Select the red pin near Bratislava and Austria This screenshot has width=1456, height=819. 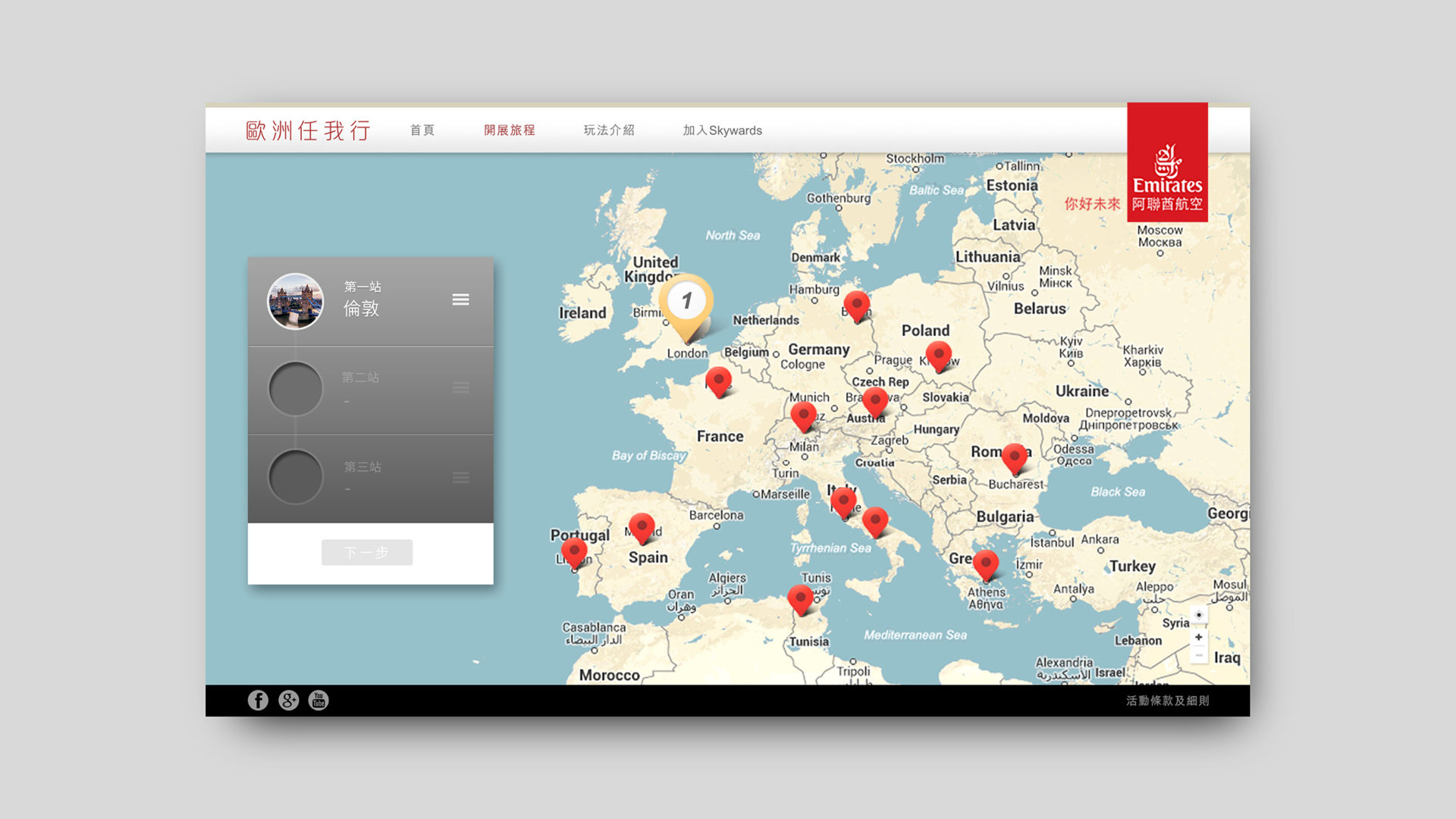[875, 403]
